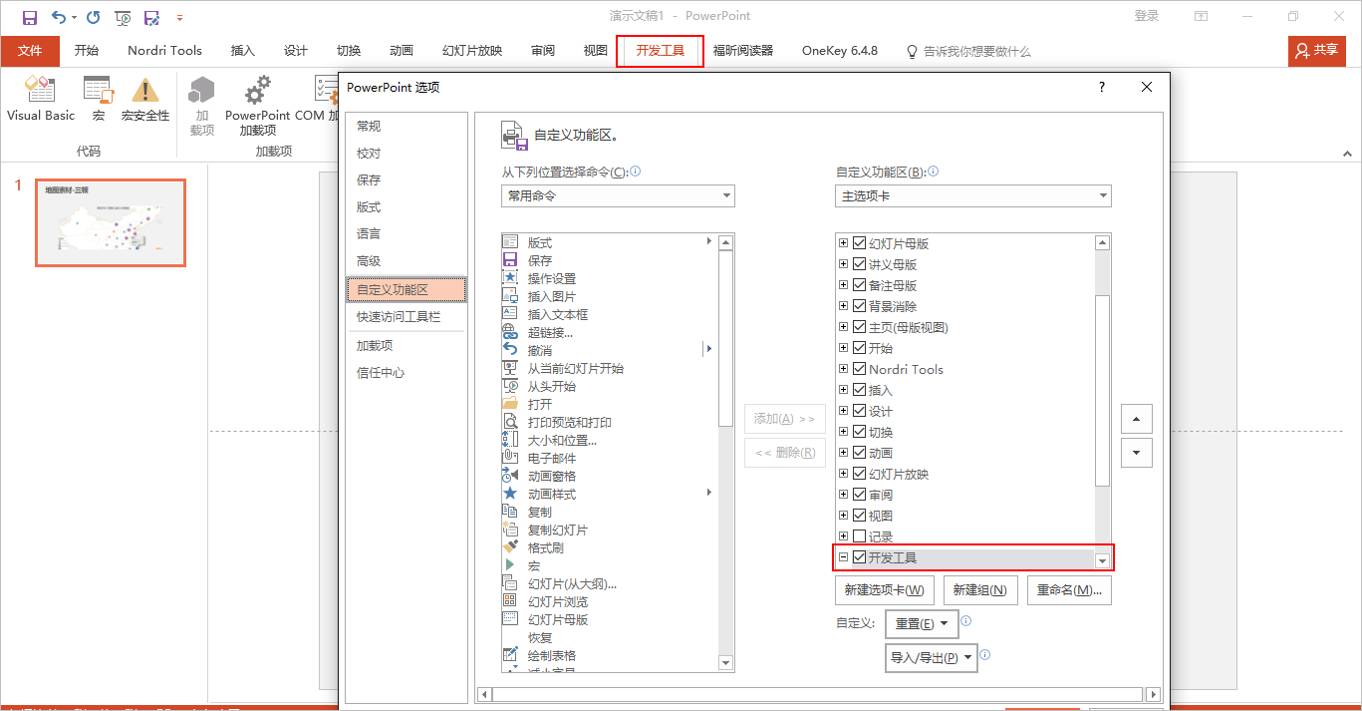Select the 大小和位置... command
This screenshot has height=711, width=1362.
(x=562, y=440)
